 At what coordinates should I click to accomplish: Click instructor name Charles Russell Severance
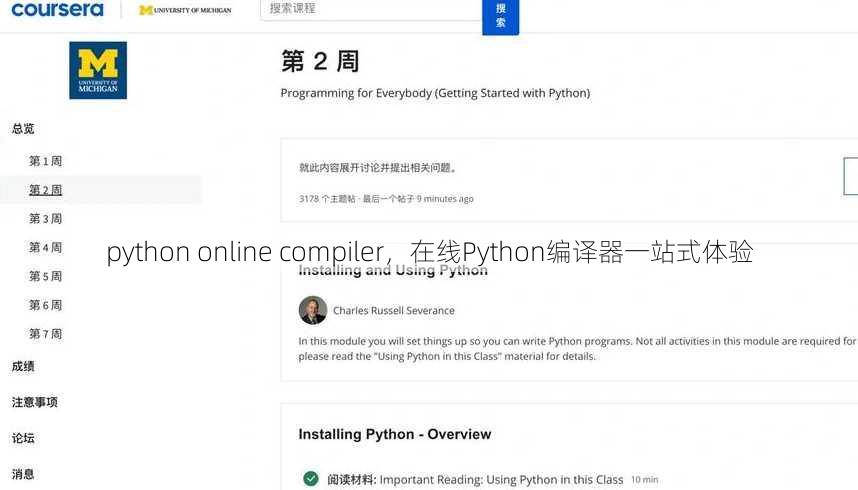pos(394,310)
